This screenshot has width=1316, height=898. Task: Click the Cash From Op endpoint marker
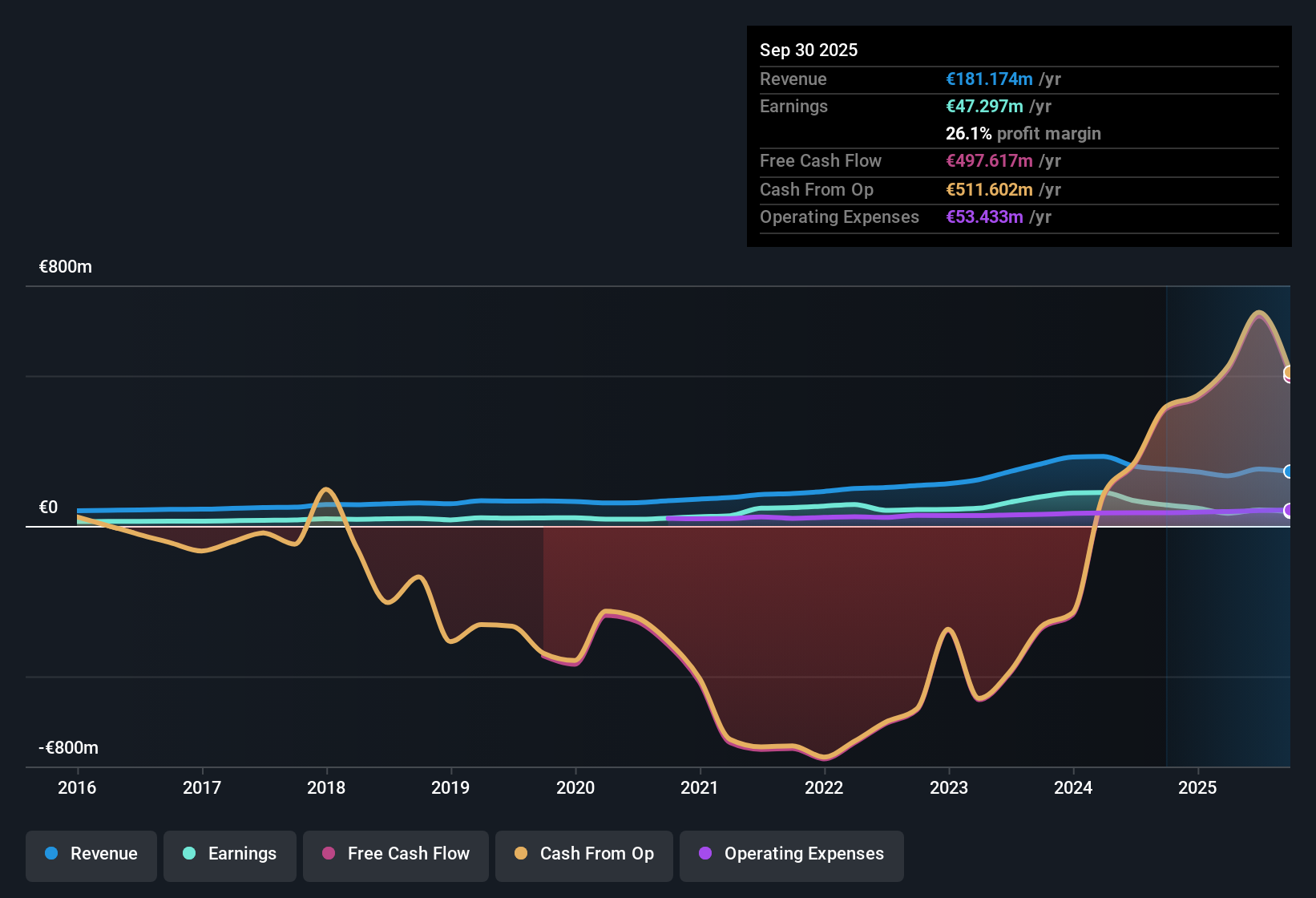1289,372
